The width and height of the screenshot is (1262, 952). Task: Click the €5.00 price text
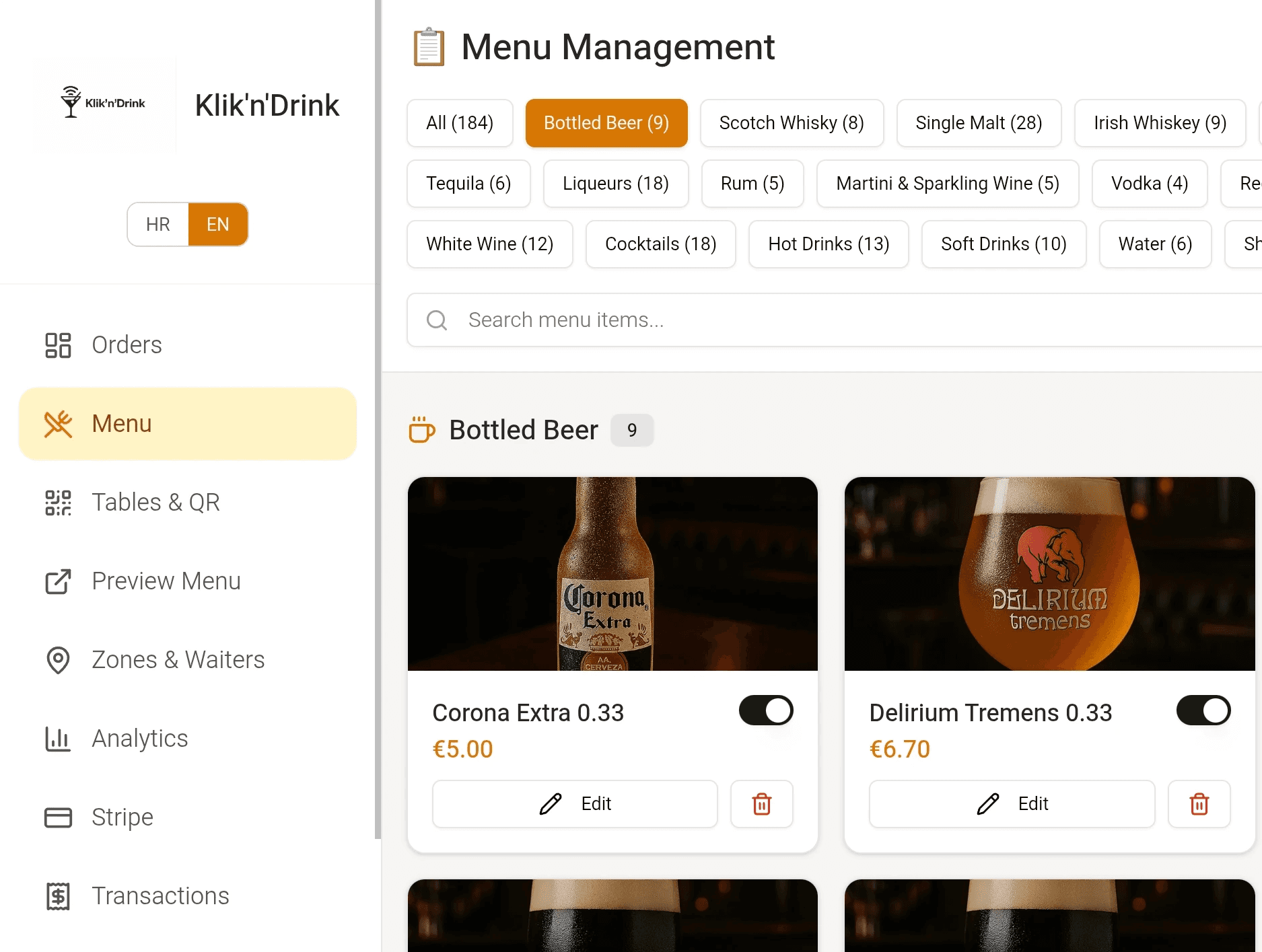point(462,749)
